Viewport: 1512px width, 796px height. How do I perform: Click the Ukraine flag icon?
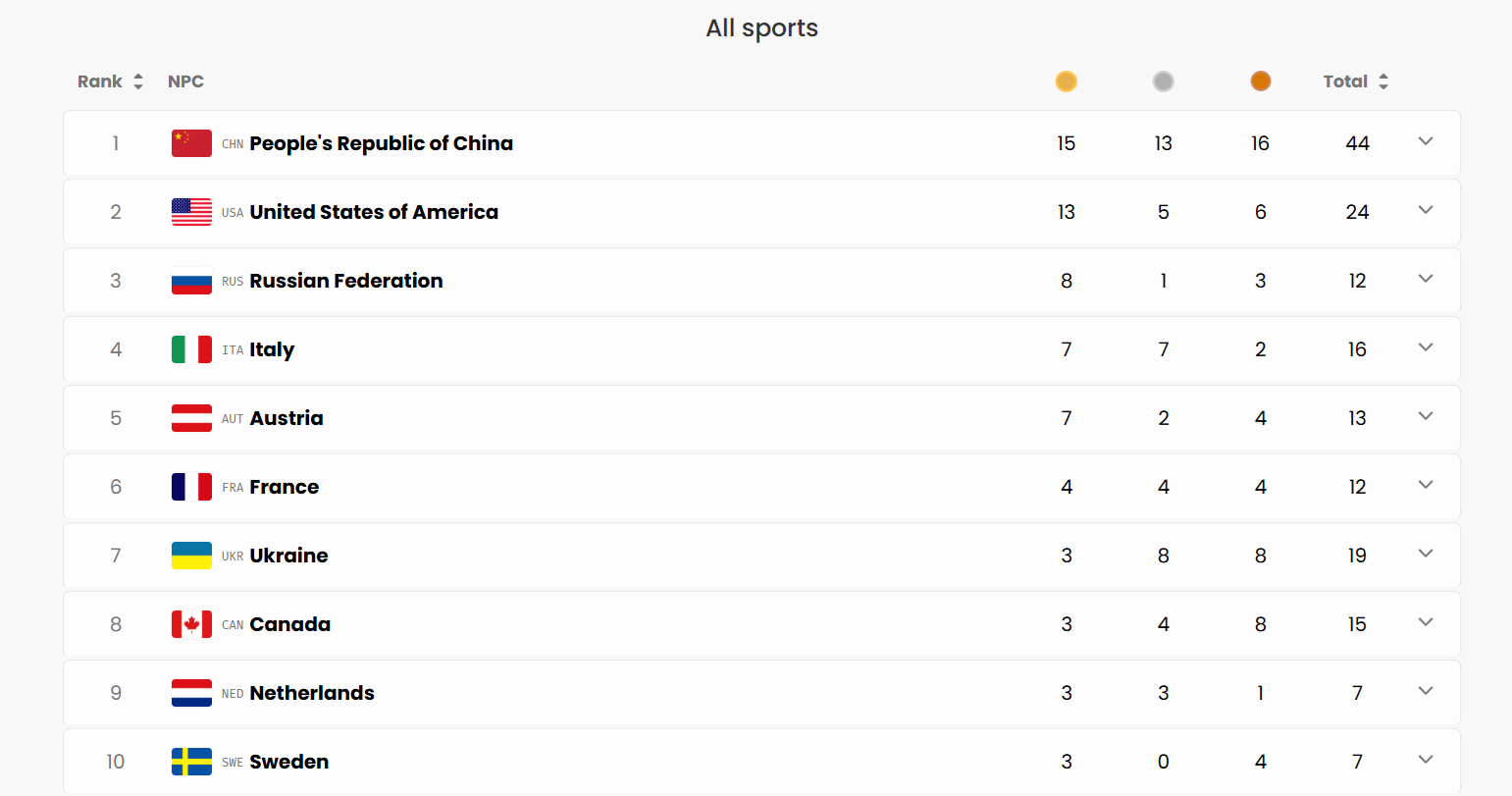point(191,556)
